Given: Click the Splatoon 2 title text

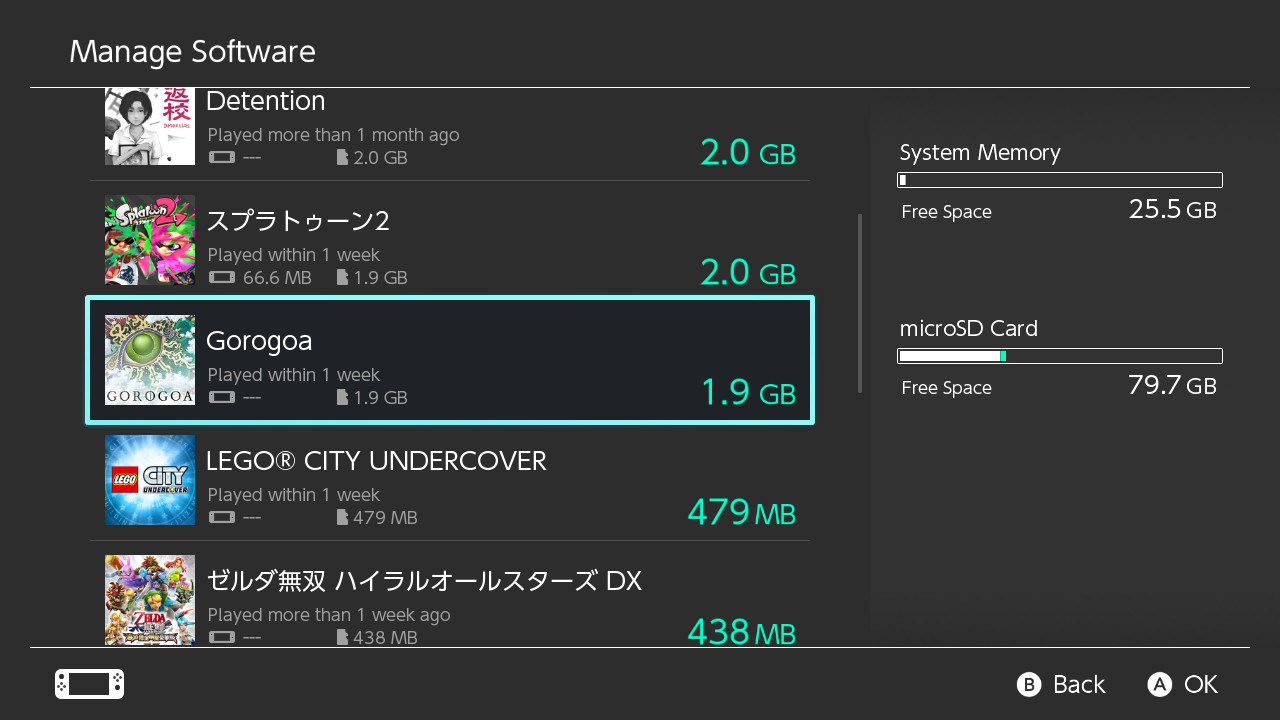Looking at the screenshot, I should point(297,222).
